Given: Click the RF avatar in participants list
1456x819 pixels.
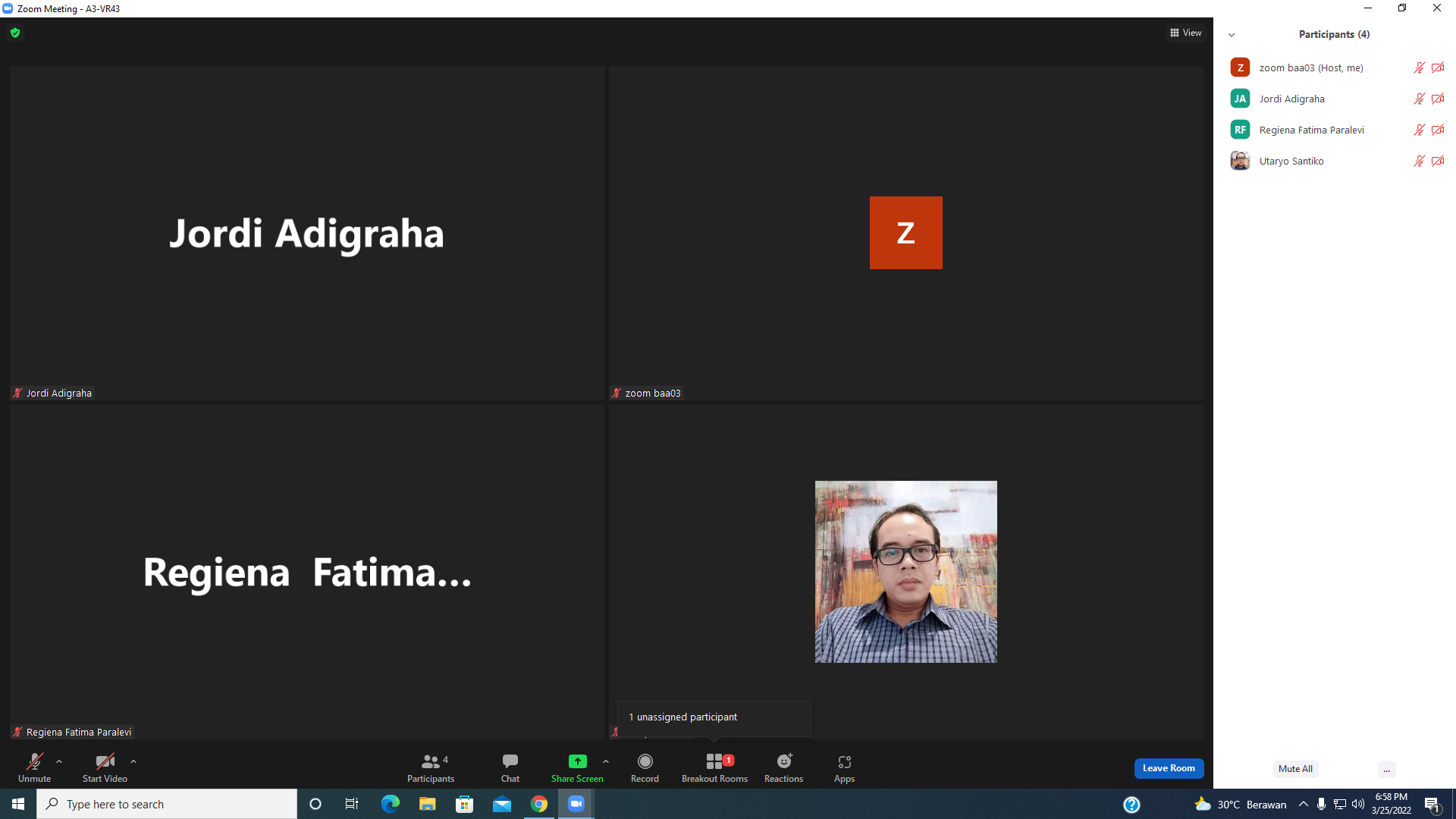Looking at the screenshot, I should (x=1240, y=130).
